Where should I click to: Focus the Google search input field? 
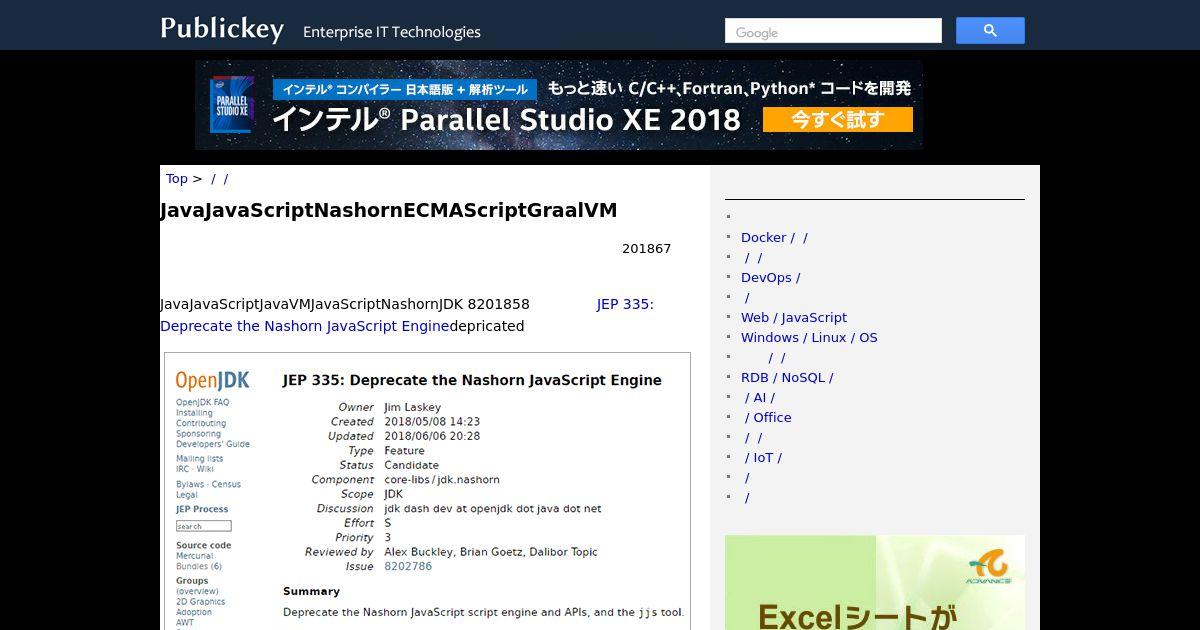[833, 31]
